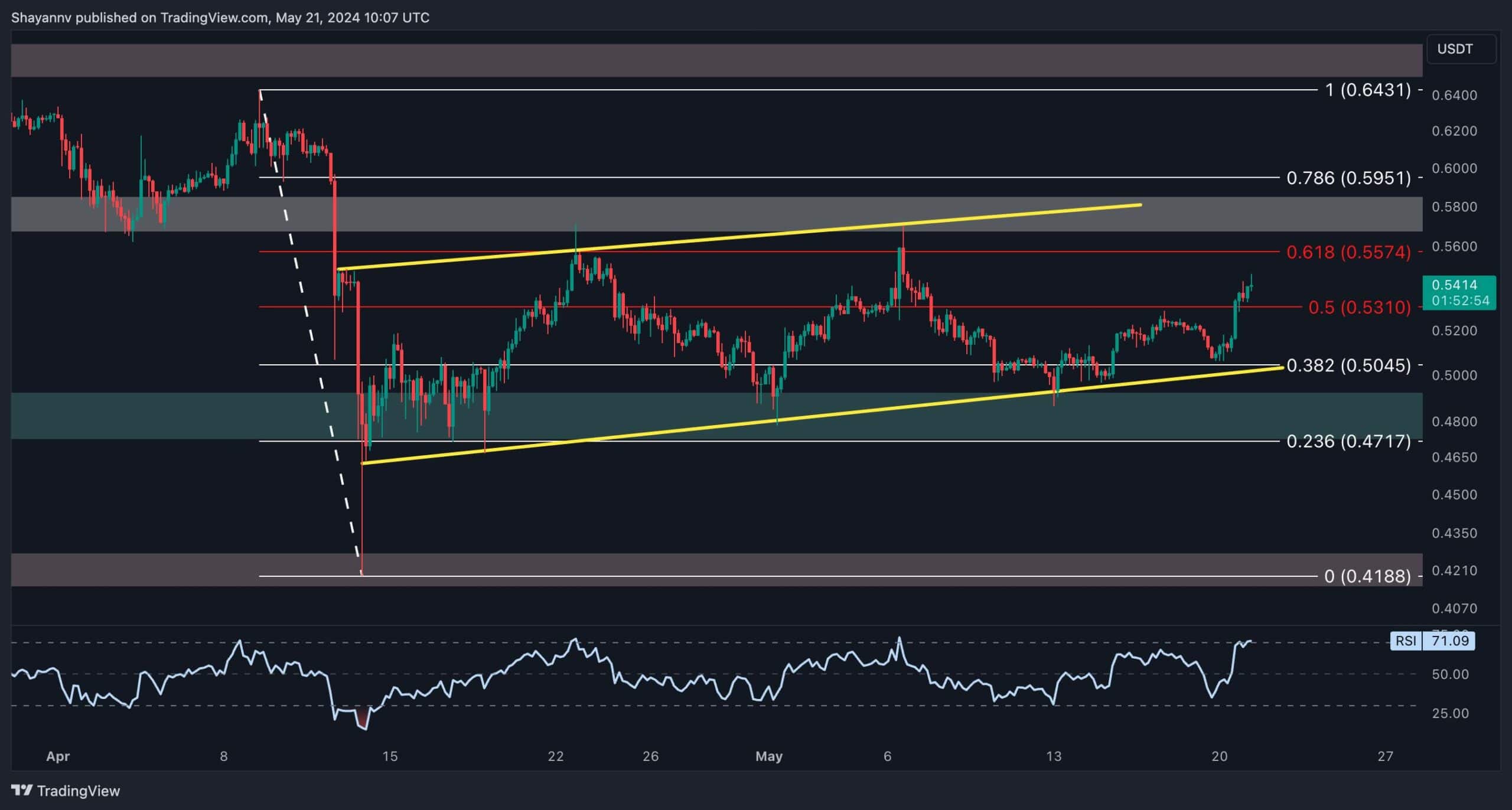Click the 0.5000 price axis tick

point(1454,375)
